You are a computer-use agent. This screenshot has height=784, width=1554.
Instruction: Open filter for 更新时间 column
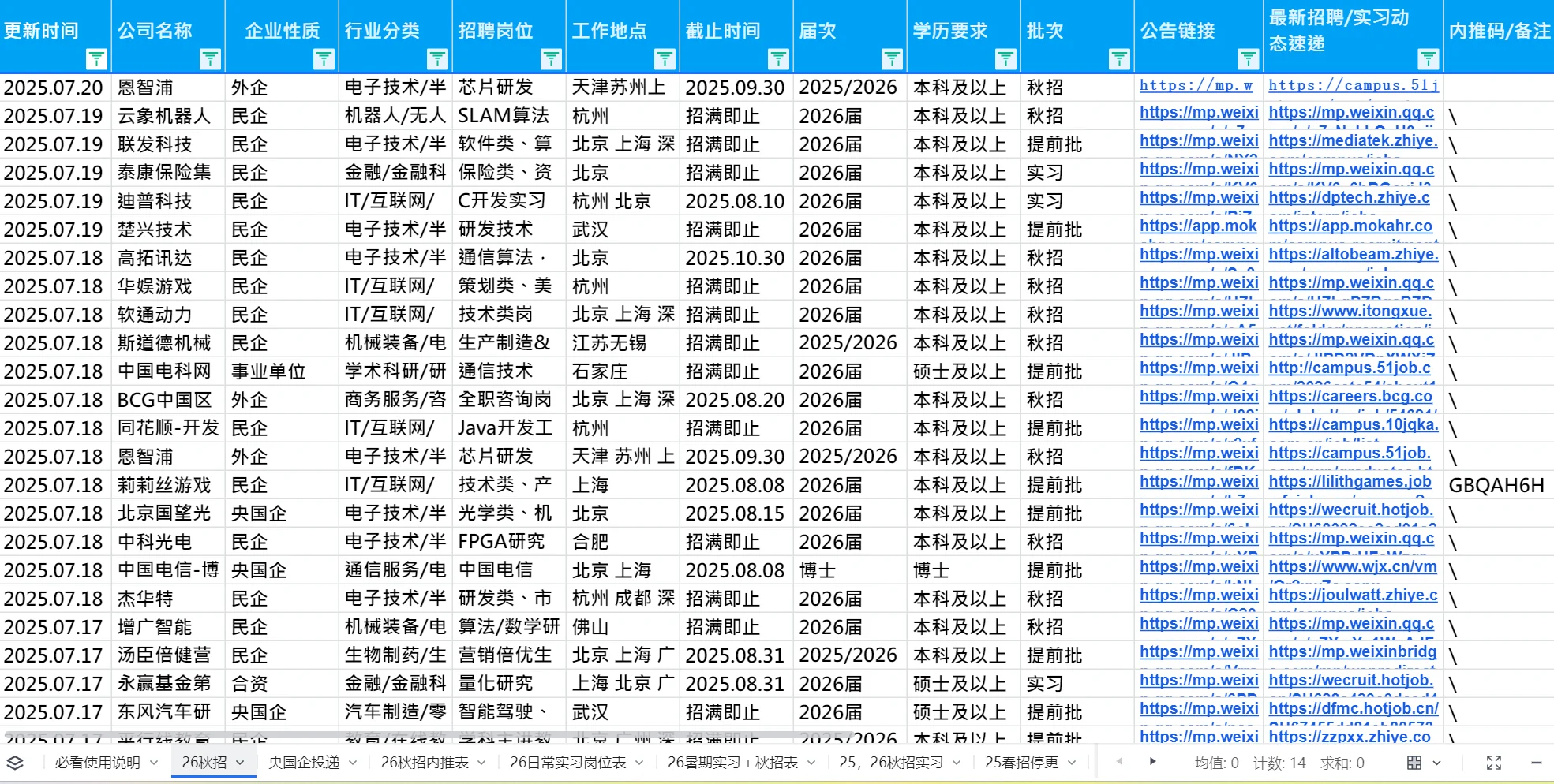coord(96,59)
